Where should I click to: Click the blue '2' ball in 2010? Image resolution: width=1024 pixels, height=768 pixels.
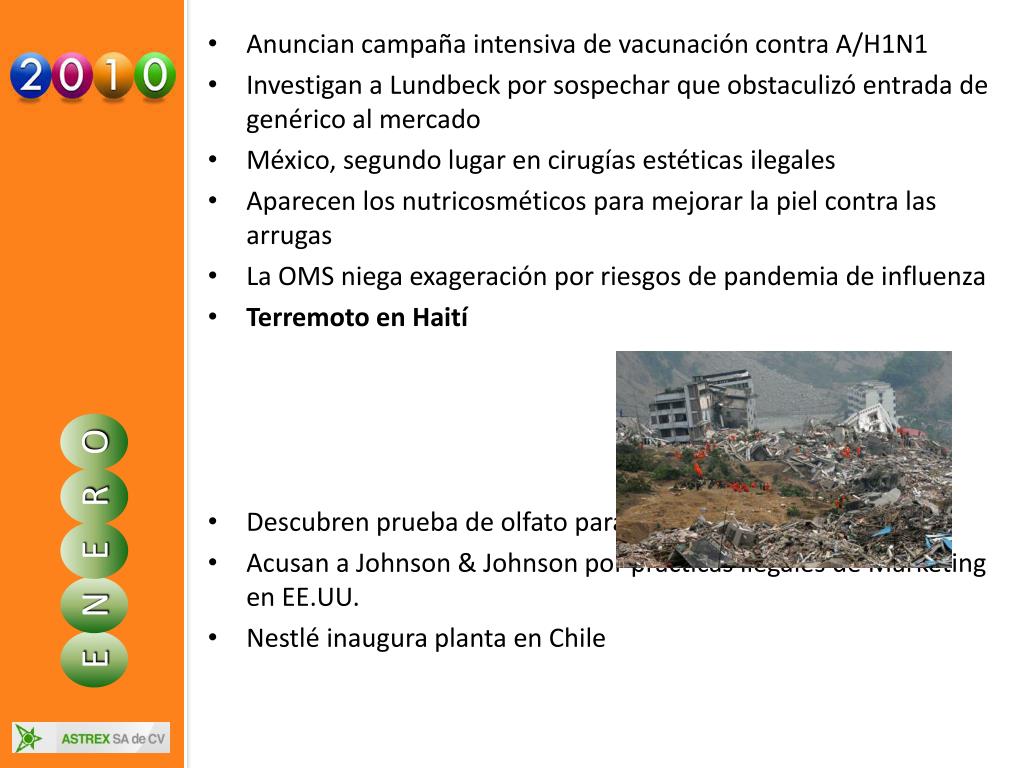[31, 76]
